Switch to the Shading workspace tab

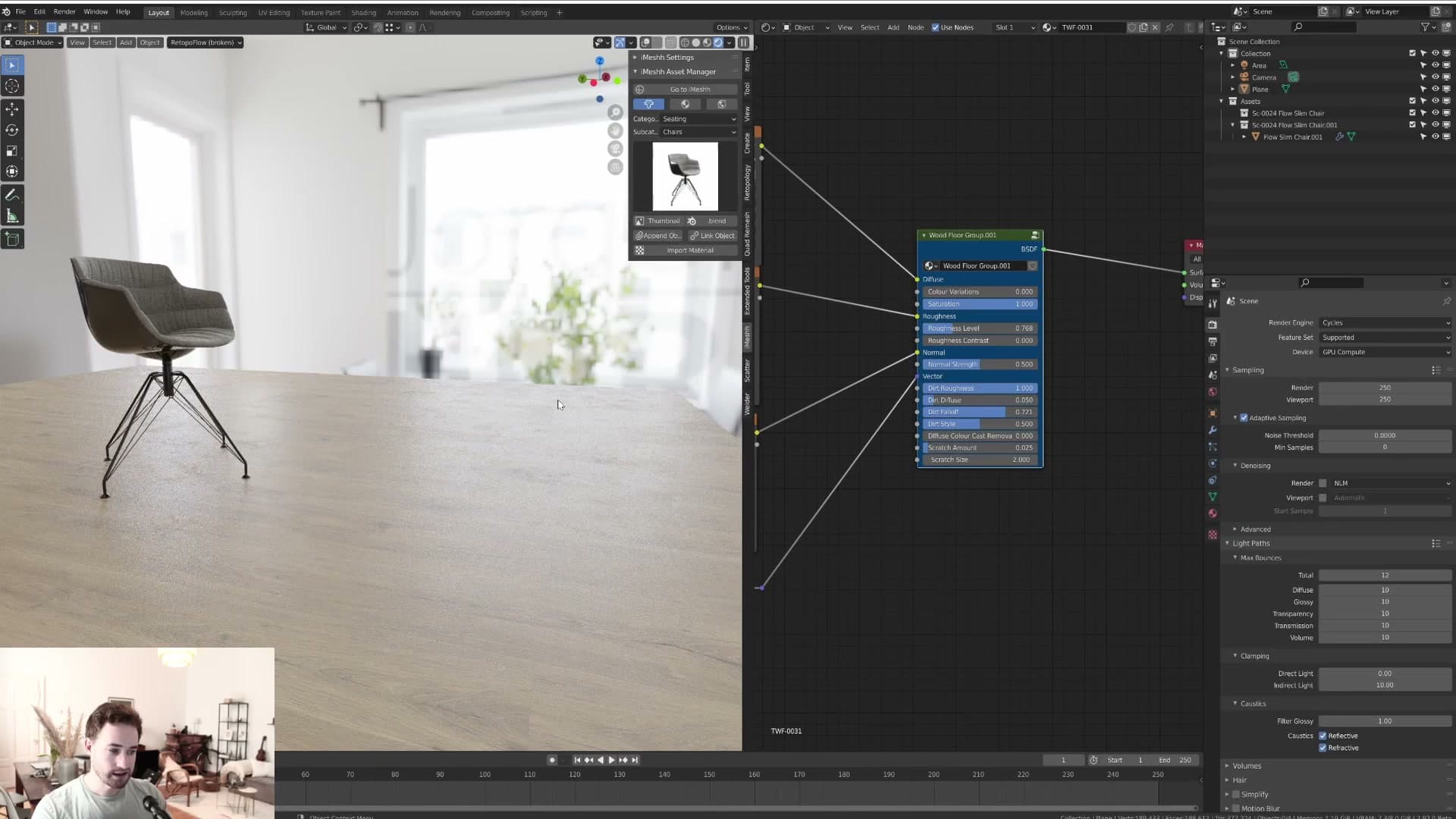pyautogui.click(x=363, y=13)
